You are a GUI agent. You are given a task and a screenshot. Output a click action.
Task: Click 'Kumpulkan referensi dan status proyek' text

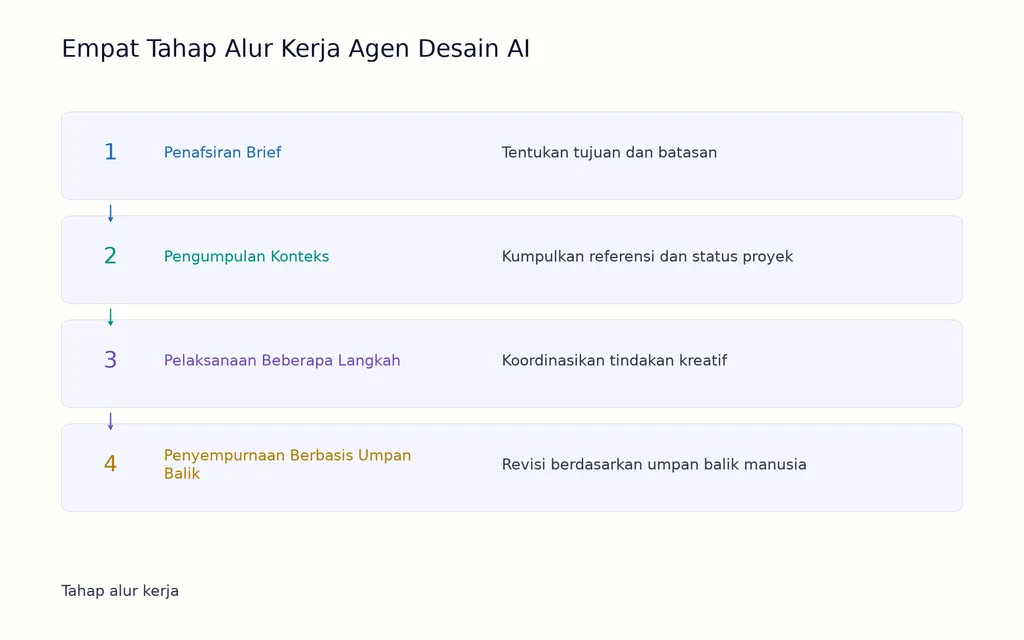tap(647, 257)
